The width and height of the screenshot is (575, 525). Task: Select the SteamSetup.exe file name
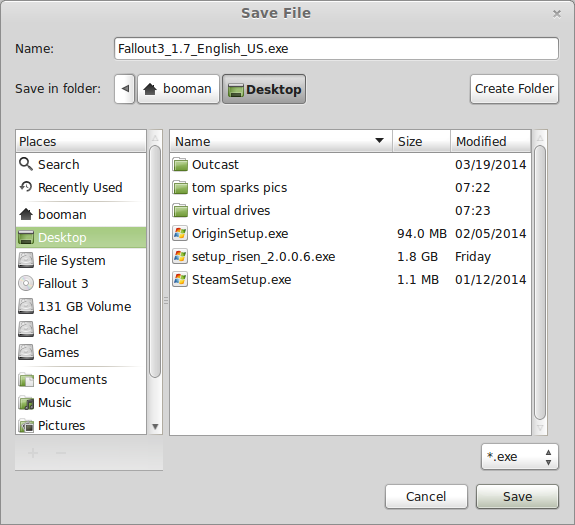click(242, 279)
